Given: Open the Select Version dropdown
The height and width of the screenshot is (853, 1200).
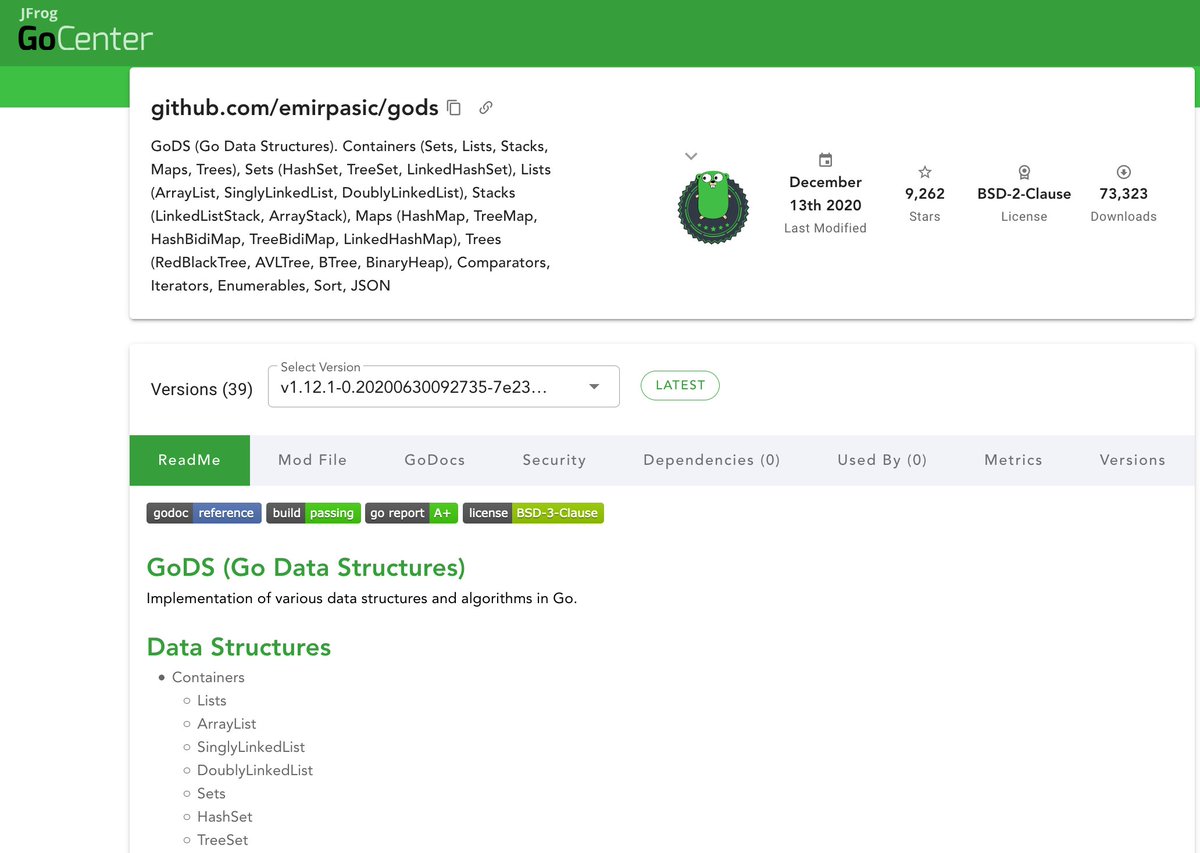Looking at the screenshot, I should (444, 387).
